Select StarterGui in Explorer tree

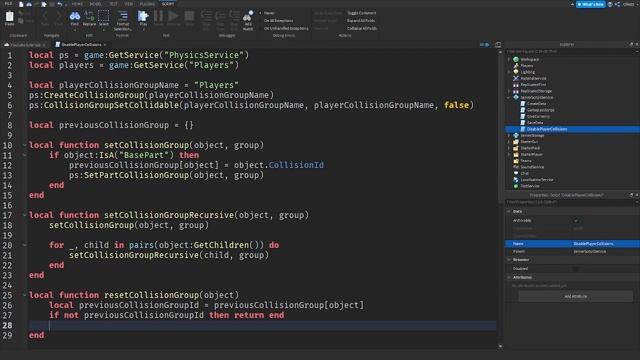pyautogui.click(x=529, y=142)
